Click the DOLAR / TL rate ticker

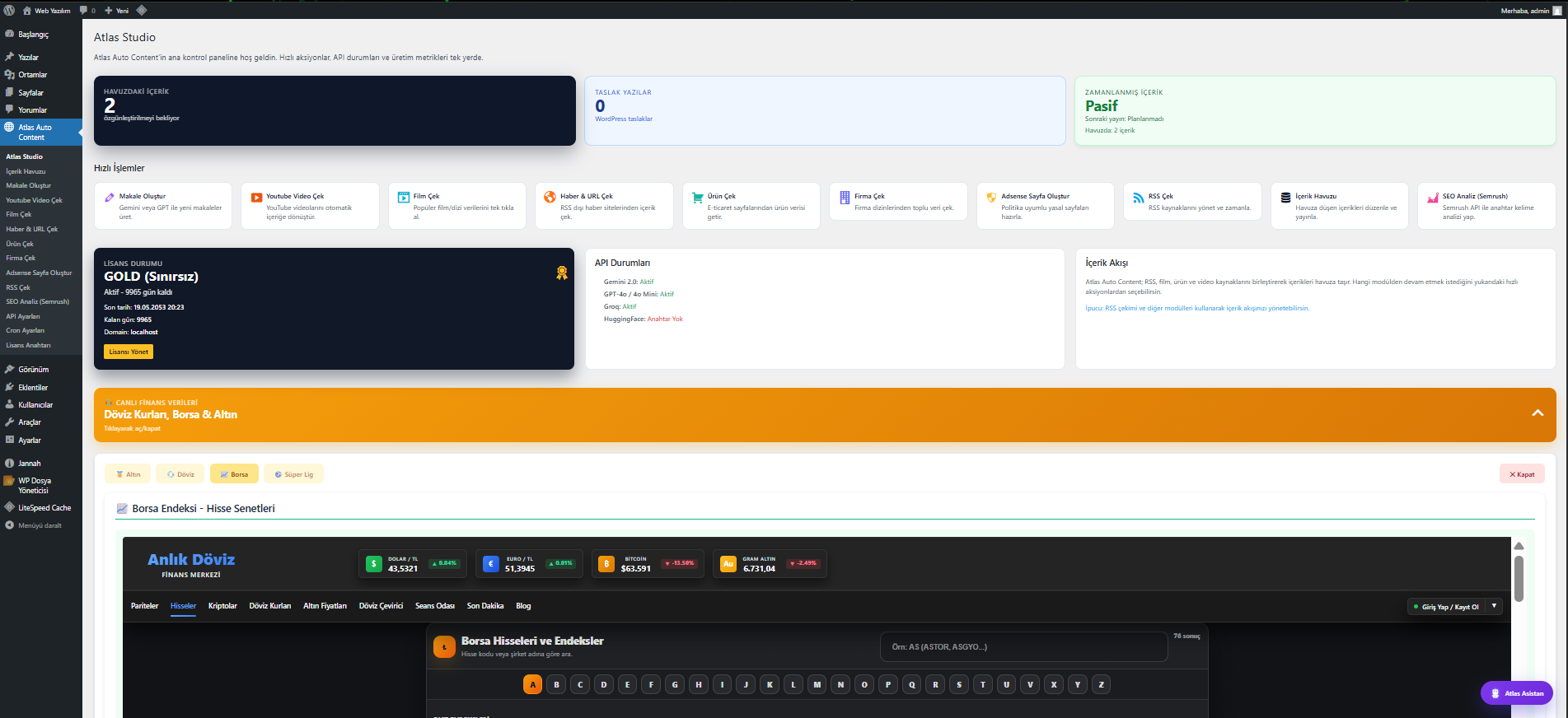click(414, 564)
